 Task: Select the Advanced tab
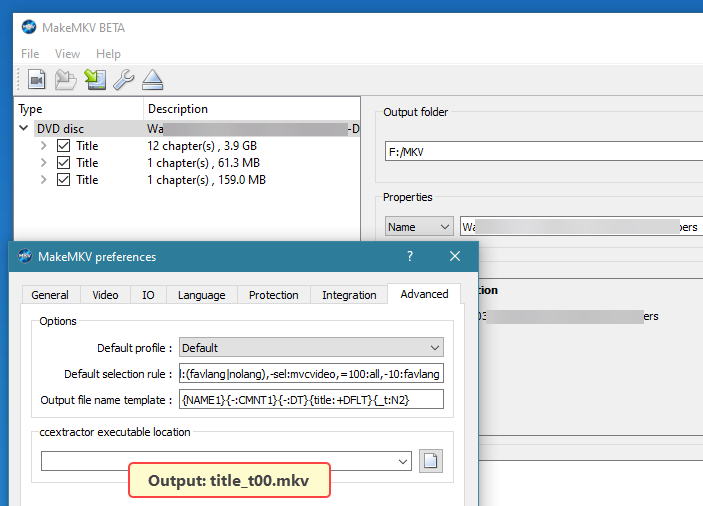[424, 294]
